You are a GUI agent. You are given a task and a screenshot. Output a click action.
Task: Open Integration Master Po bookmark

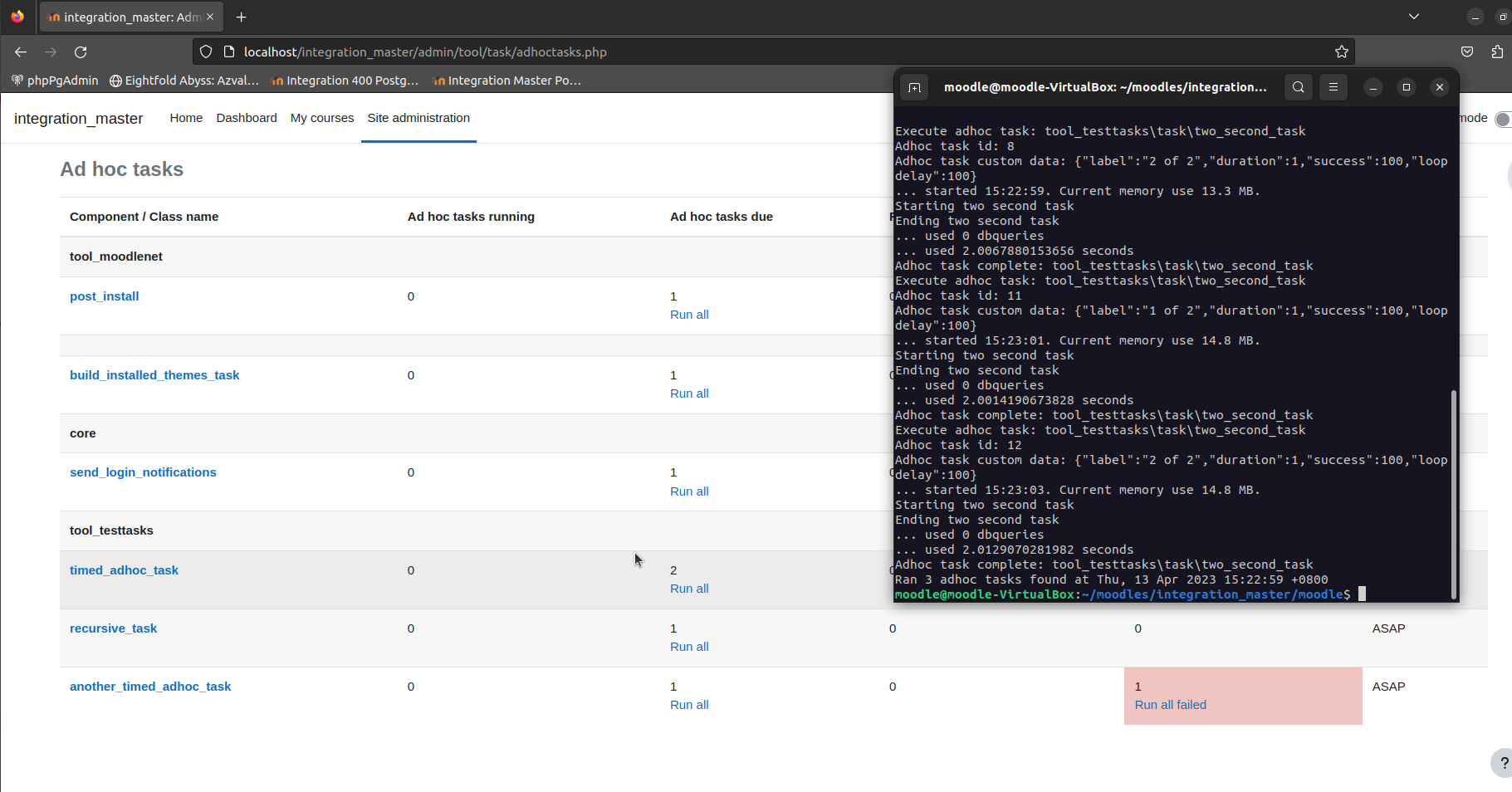pyautogui.click(x=506, y=81)
